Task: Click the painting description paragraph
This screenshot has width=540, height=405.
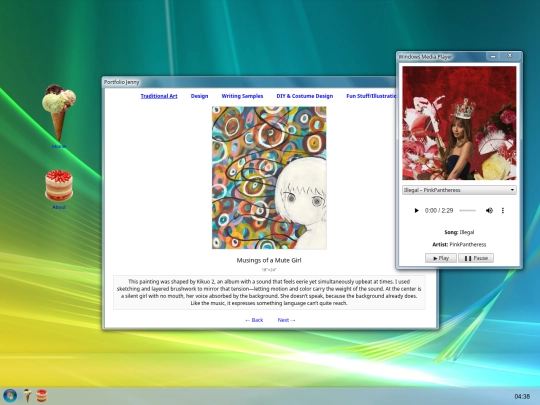Action: point(269,292)
